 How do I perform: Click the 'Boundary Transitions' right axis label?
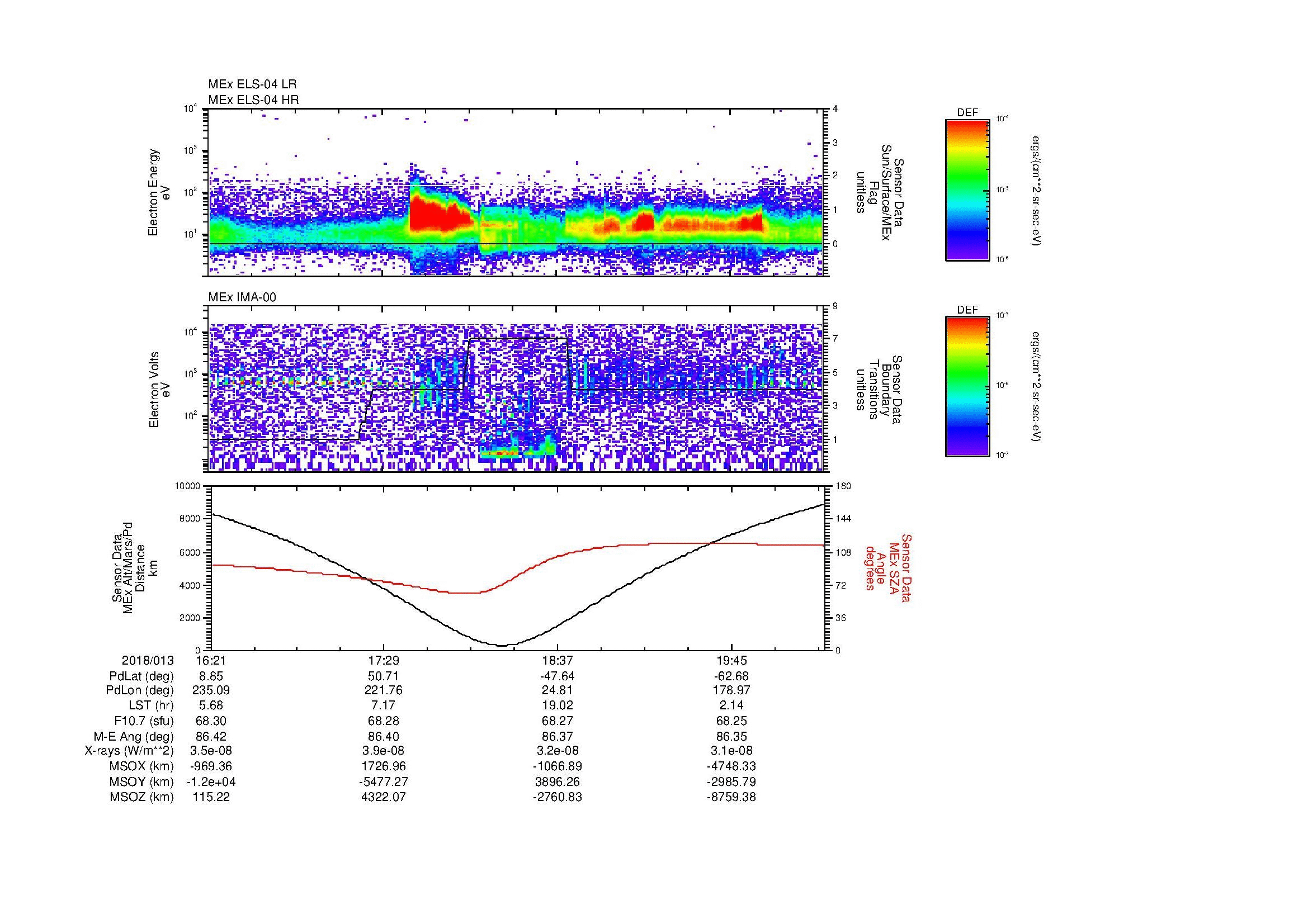click(x=879, y=390)
